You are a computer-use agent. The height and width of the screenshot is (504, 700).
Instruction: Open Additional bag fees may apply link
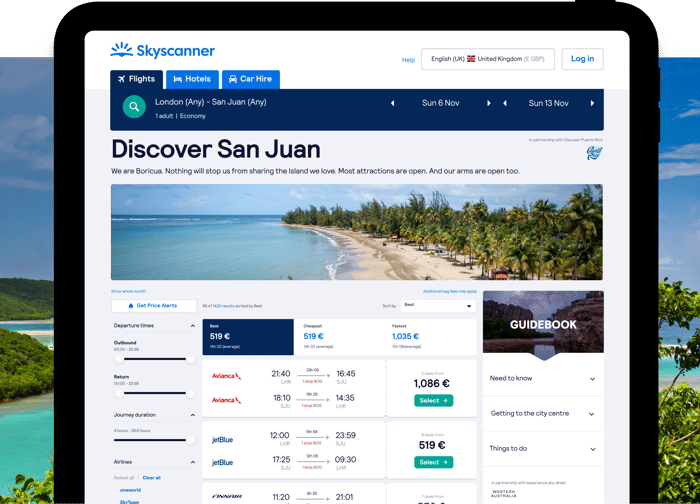[450, 291]
